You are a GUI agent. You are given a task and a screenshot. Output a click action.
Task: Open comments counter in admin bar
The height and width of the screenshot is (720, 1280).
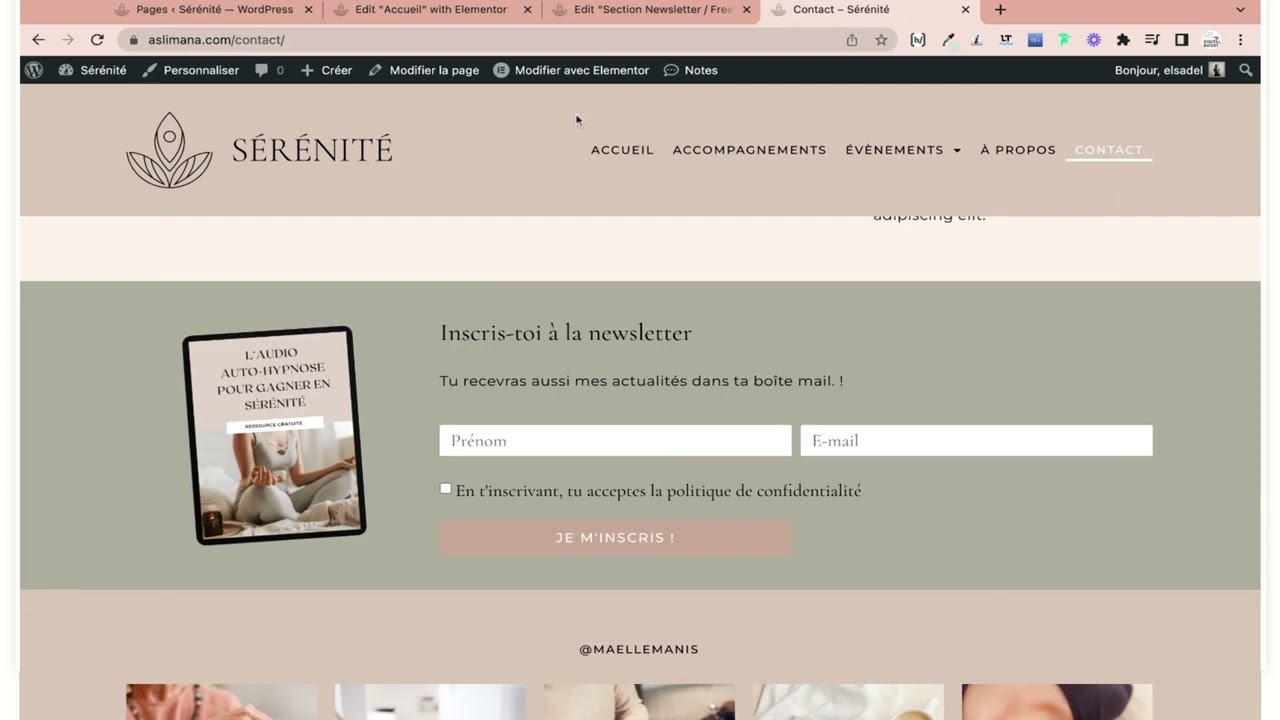(269, 70)
